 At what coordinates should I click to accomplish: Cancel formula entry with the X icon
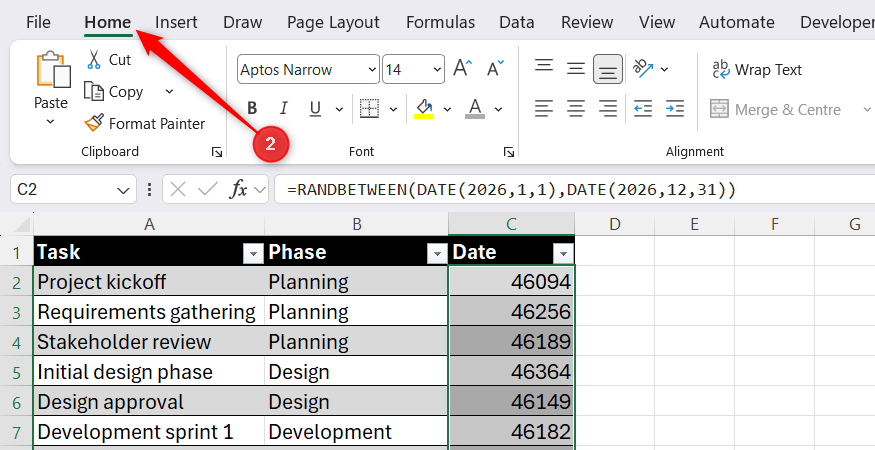point(177,190)
